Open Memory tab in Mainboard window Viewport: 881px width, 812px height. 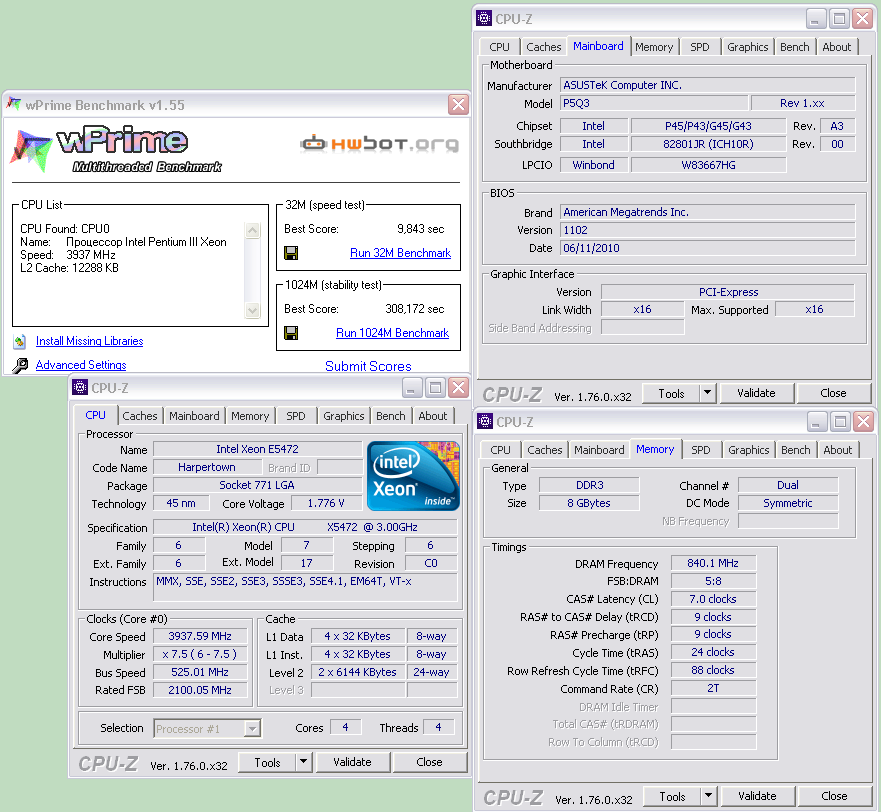click(654, 47)
